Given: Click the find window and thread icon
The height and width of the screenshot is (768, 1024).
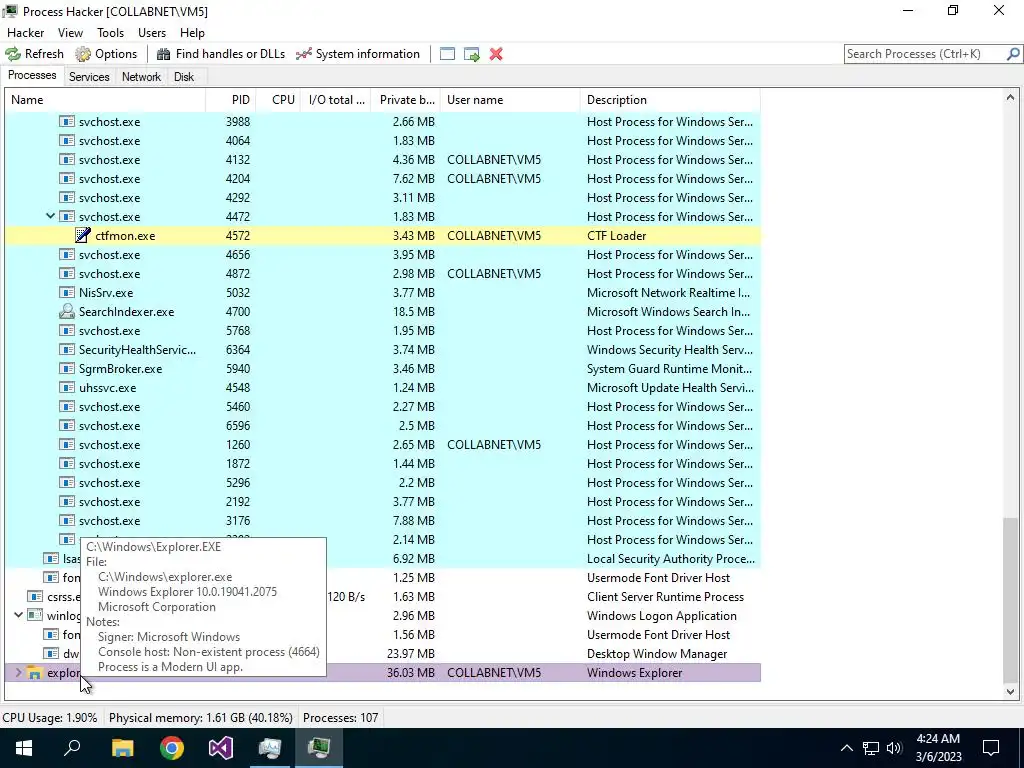Looking at the screenshot, I should [x=472, y=54].
